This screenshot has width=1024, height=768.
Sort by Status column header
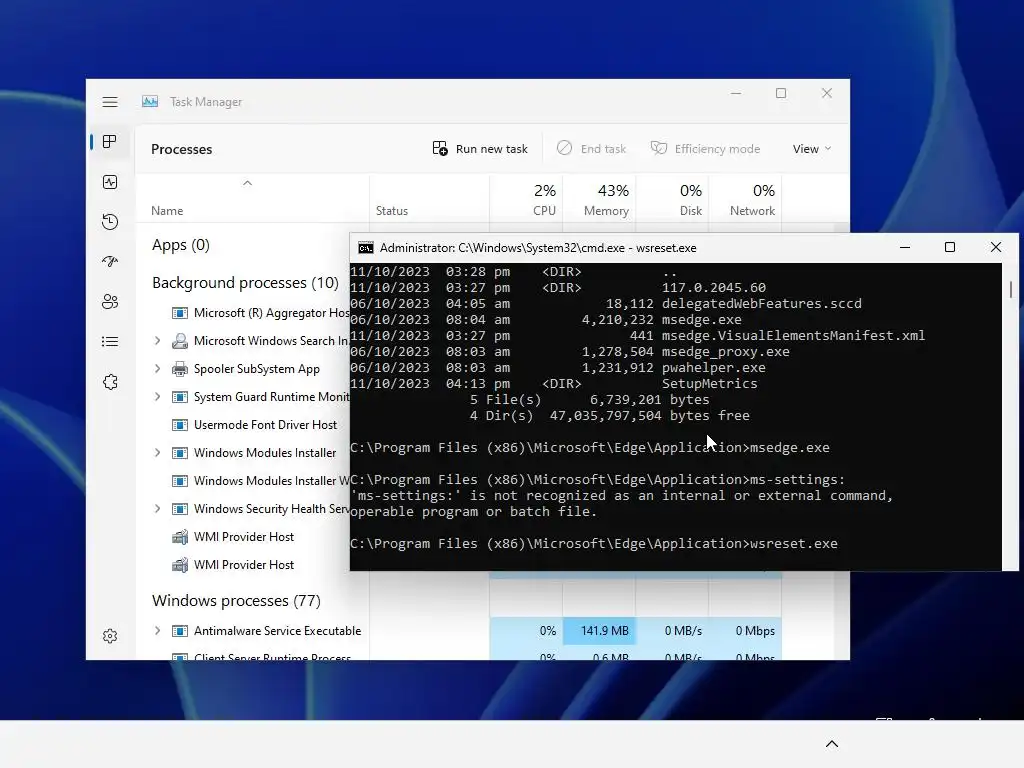429,199
